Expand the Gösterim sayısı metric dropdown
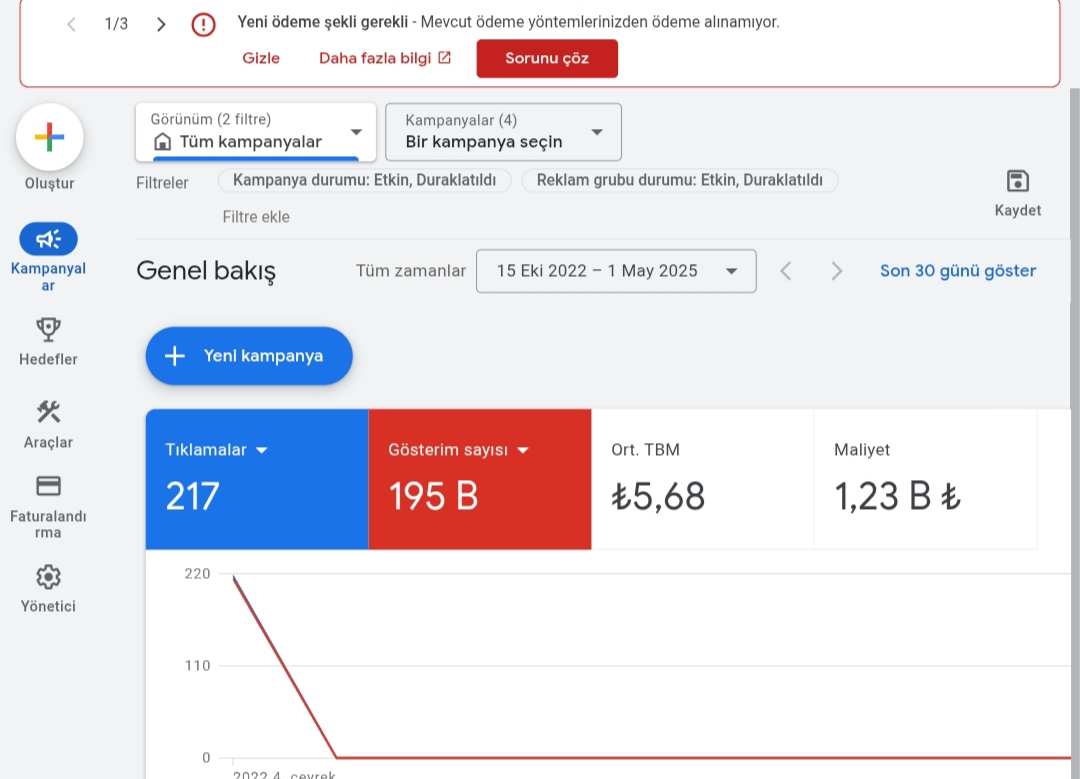Image resolution: width=1080 pixels, height=779 pixels. [523, 450]
